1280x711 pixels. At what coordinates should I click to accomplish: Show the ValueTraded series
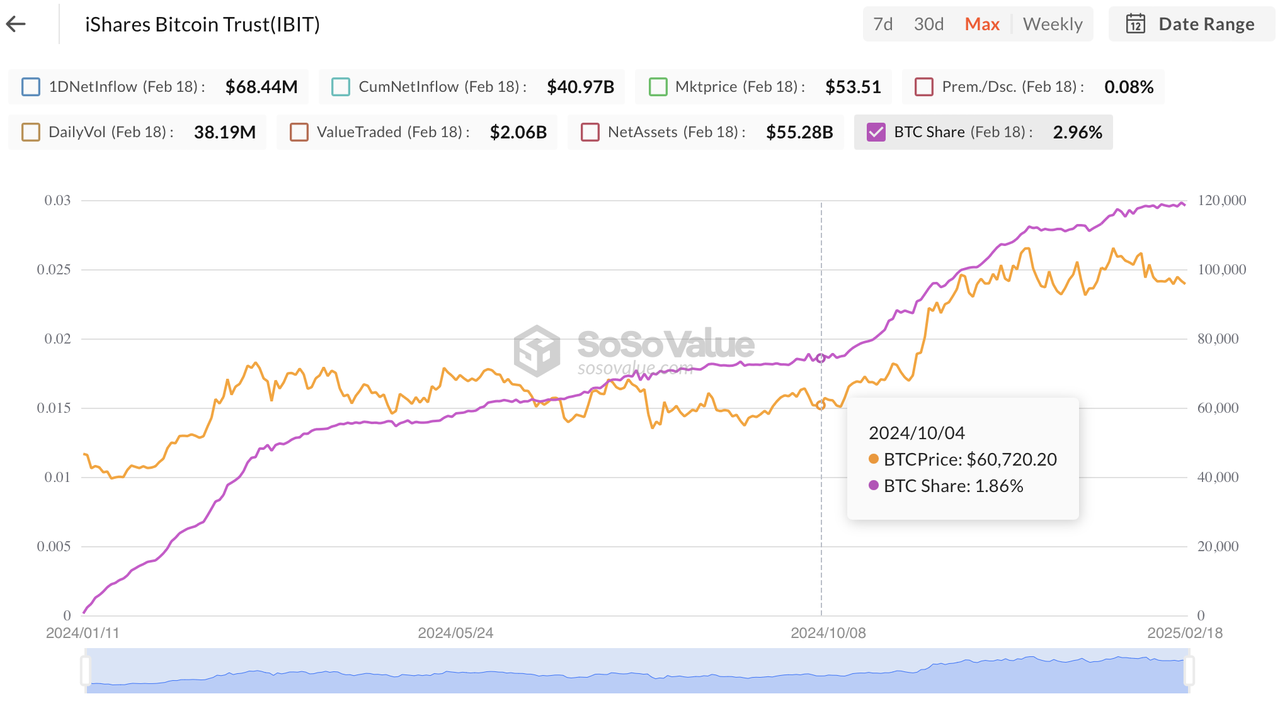tap(299, 132)
